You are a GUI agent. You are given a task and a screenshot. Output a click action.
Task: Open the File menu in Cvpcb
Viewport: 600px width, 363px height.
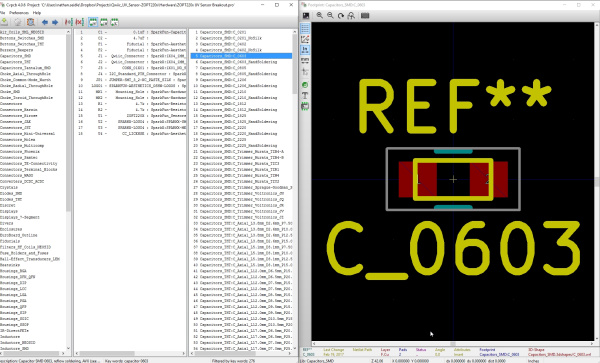coord(2,13)
